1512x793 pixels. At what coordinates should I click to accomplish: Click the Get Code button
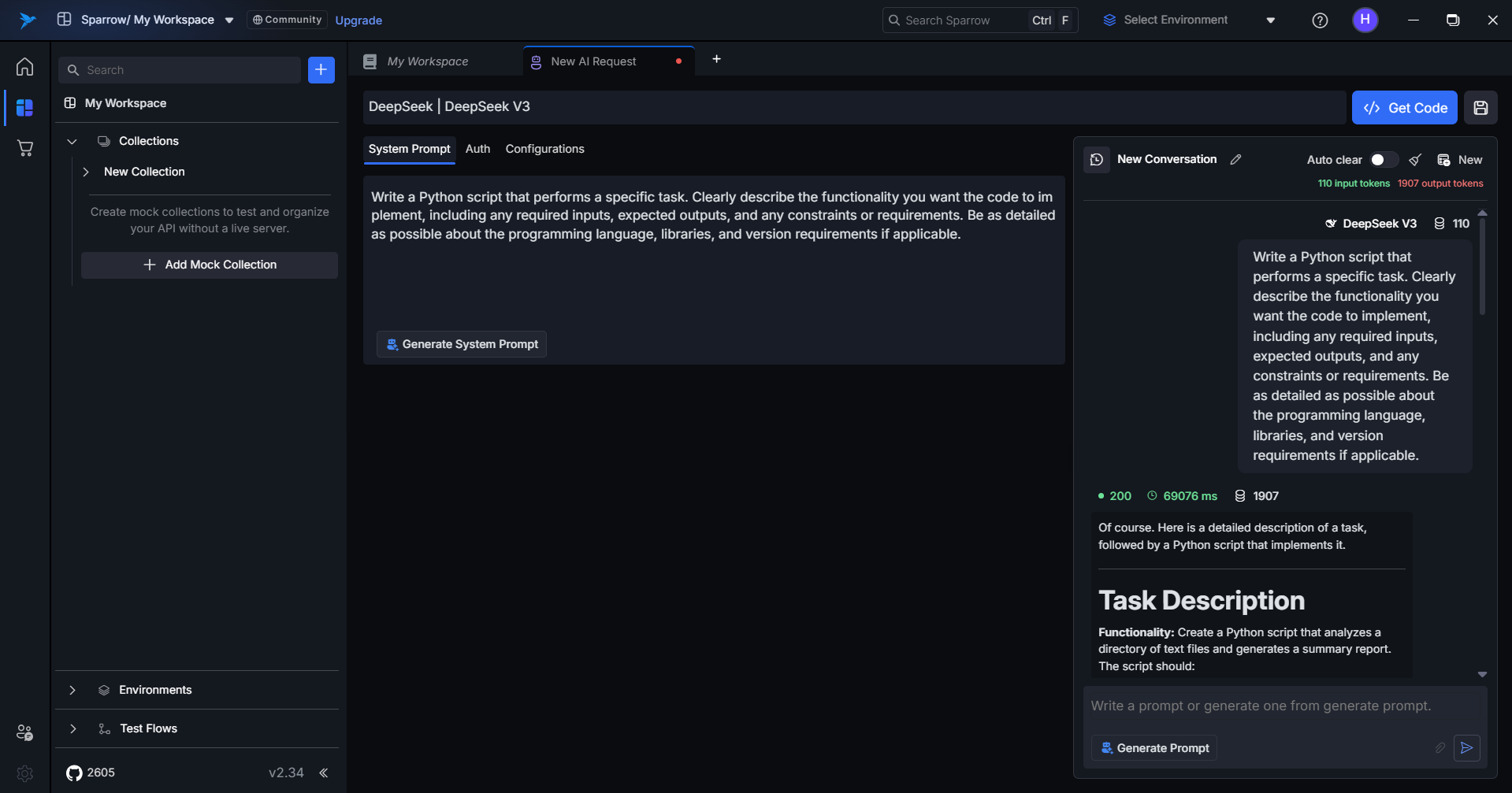click(x=1404, y=108)
